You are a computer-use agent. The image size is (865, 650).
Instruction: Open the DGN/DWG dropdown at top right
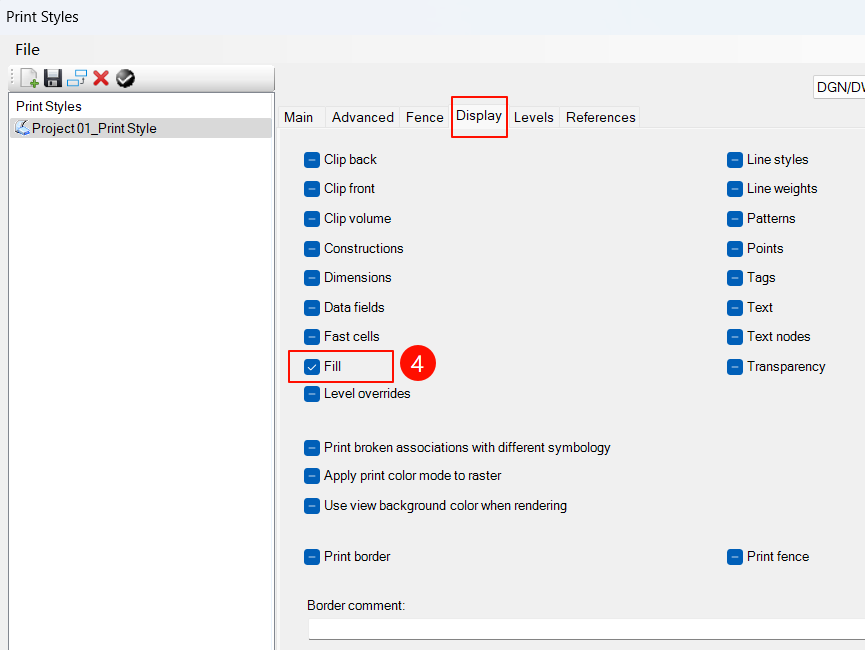838,87
